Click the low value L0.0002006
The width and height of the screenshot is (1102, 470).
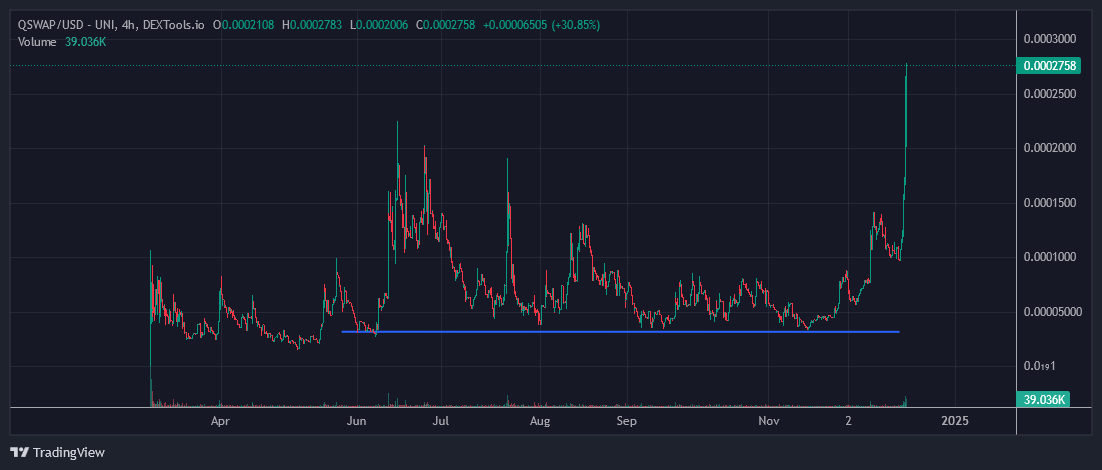379,25
